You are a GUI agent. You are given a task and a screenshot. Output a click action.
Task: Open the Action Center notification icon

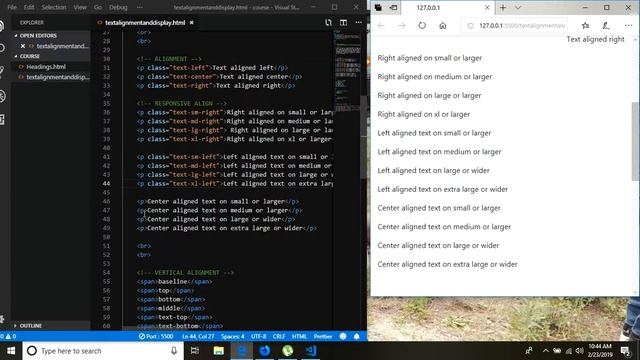pos(625,351)
